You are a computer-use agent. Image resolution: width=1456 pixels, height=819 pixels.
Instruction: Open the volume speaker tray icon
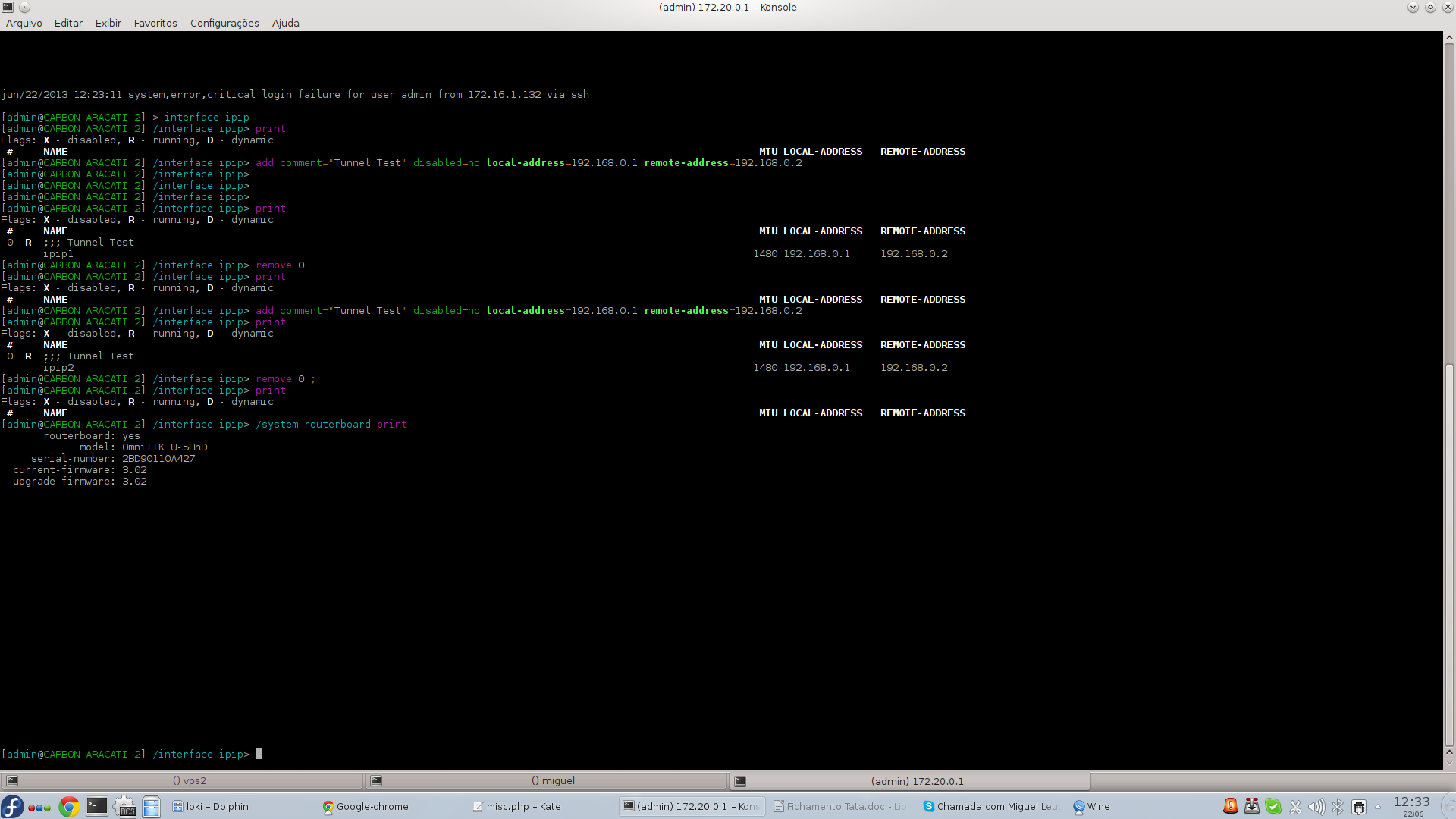[1316, 807]
